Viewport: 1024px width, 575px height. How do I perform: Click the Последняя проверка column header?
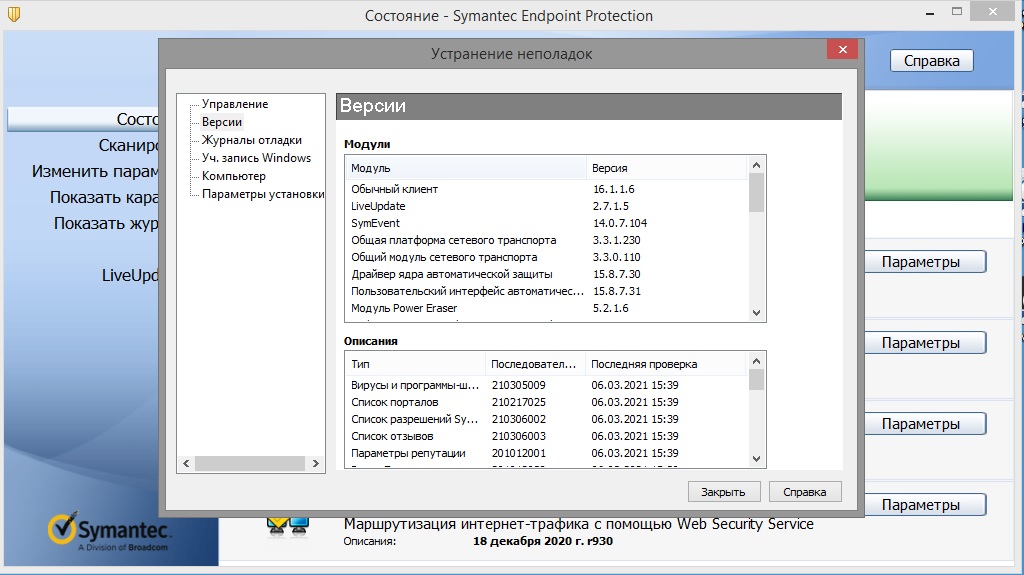pos(665,364)
